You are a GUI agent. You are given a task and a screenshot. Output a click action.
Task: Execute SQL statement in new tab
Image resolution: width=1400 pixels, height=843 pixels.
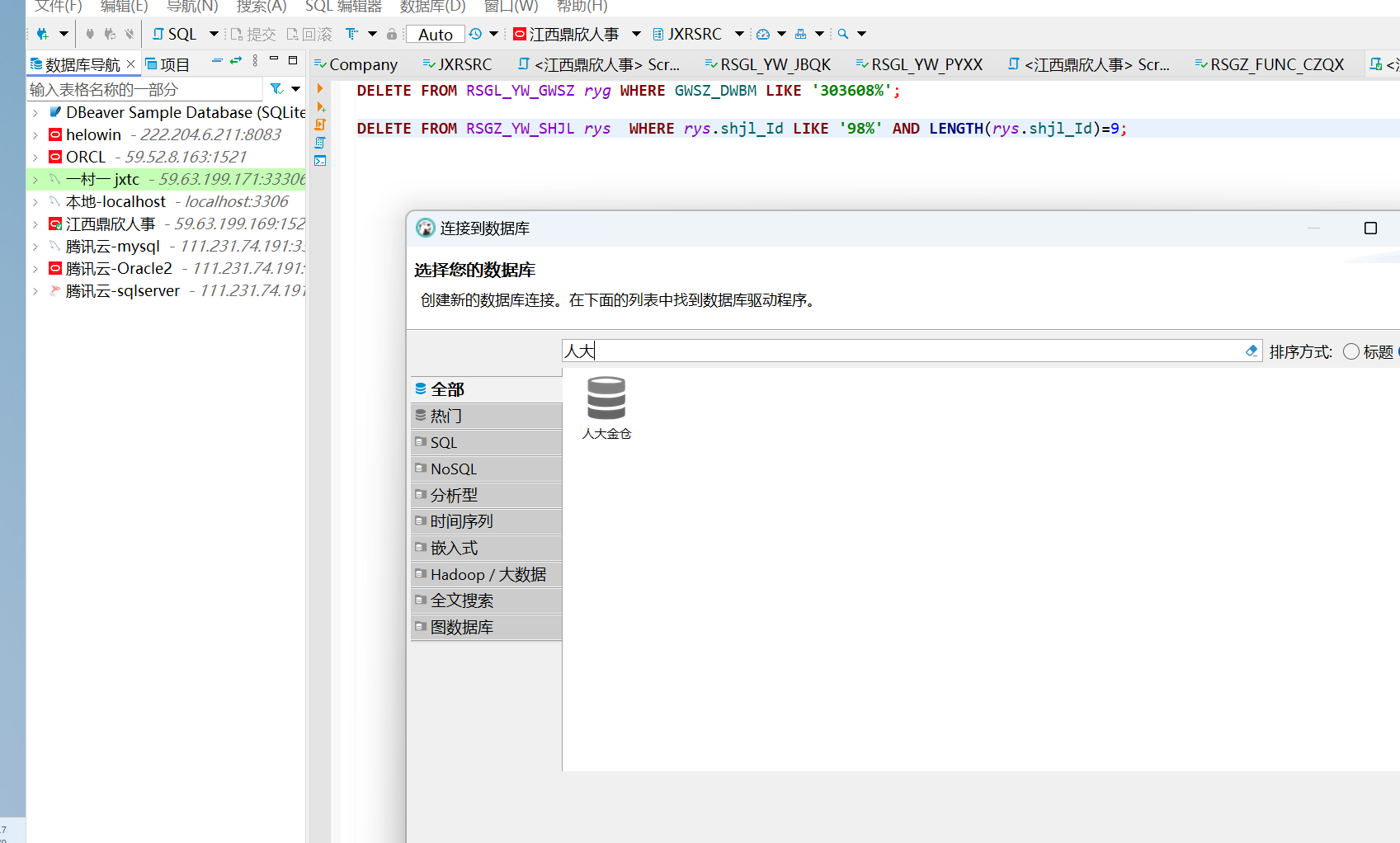[320, 106]
